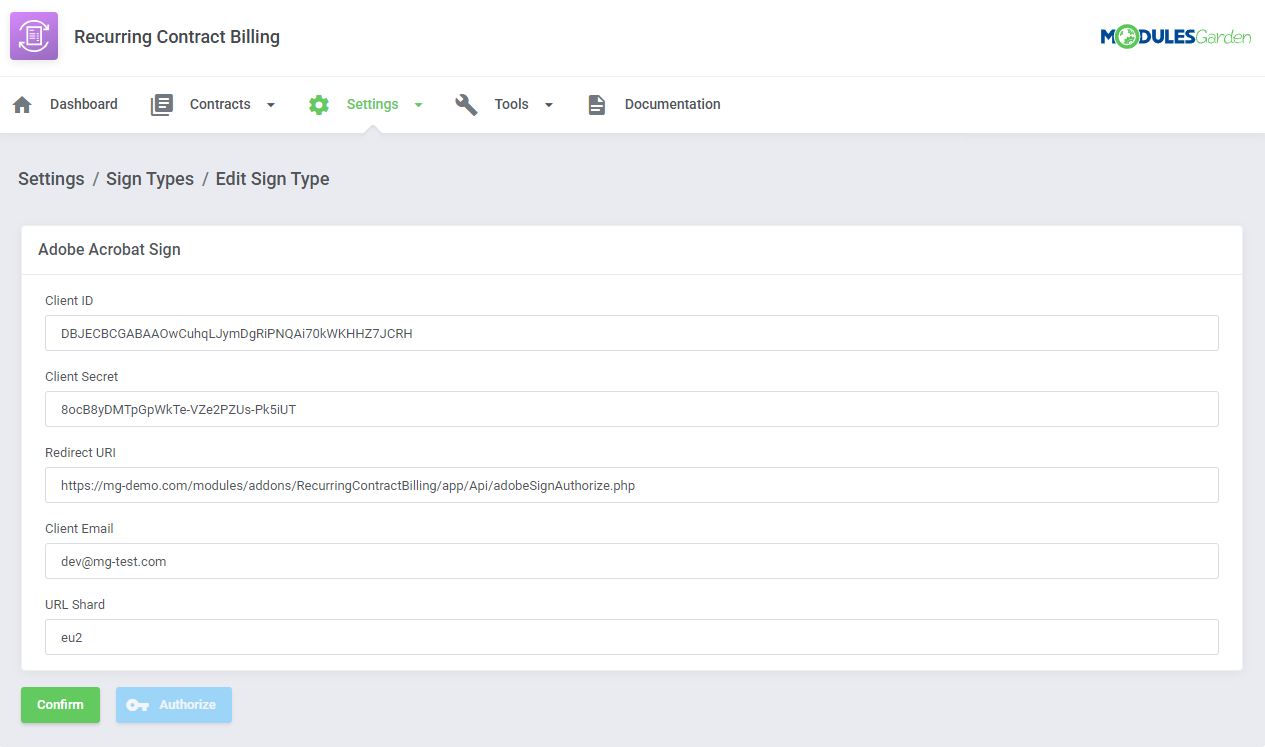1265x747 pixels.
Task: Click the Settings gear icon
Action: [x=319, y=104]
